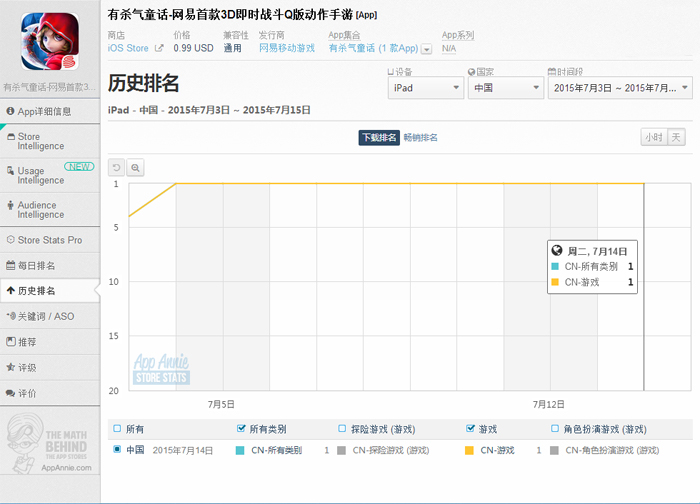This screenshot has height=504, width=700.
Task: Select the 小时 granularity button
Action: click(x=654, y=137)
